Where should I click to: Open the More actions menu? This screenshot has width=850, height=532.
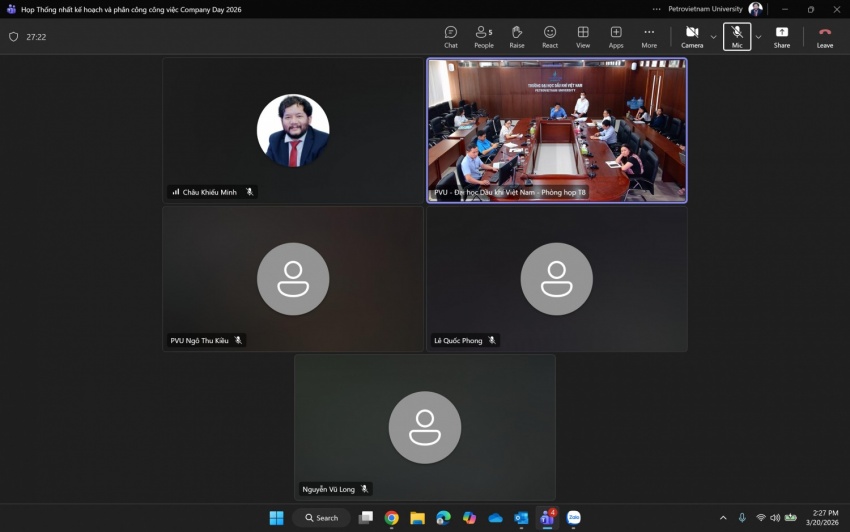(649, 37)
